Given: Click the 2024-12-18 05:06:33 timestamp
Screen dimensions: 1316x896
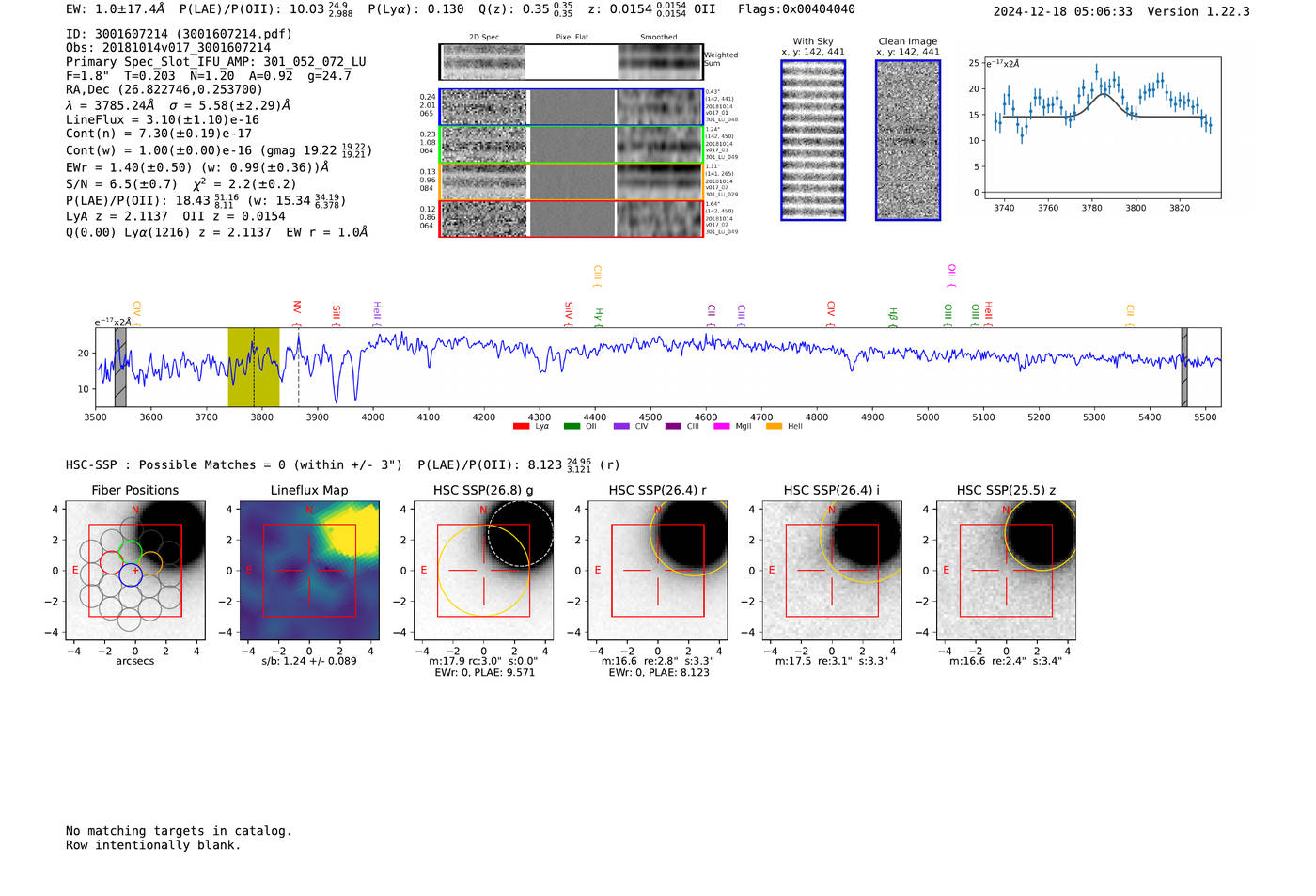Looking at the screenshot, I should coord(1062,11).
